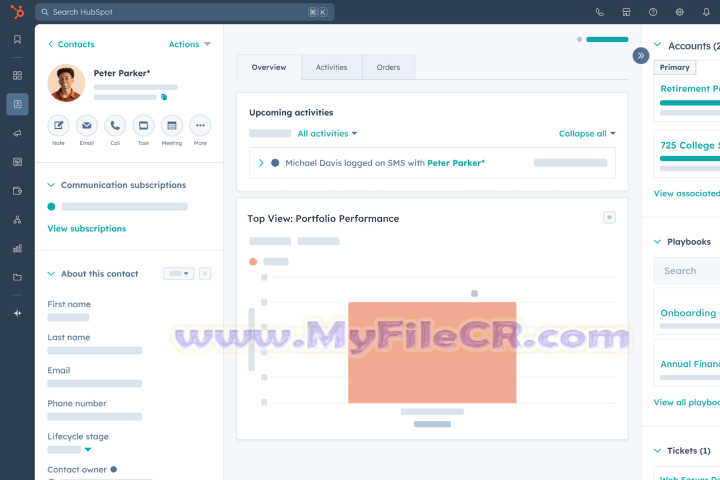Open About this contact view dropdown
Viewport: 720px width, 480px height.
click(179, 274)
